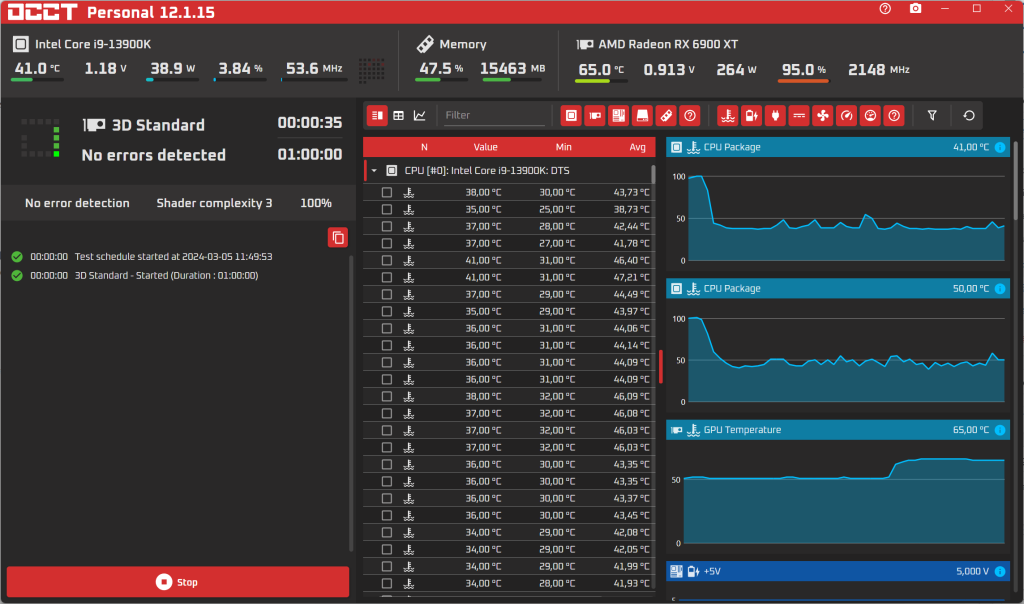Check the row with average 46,40 °C
Screen dimensions: 1024x604
pyautogui.click(x=387, y=261)
